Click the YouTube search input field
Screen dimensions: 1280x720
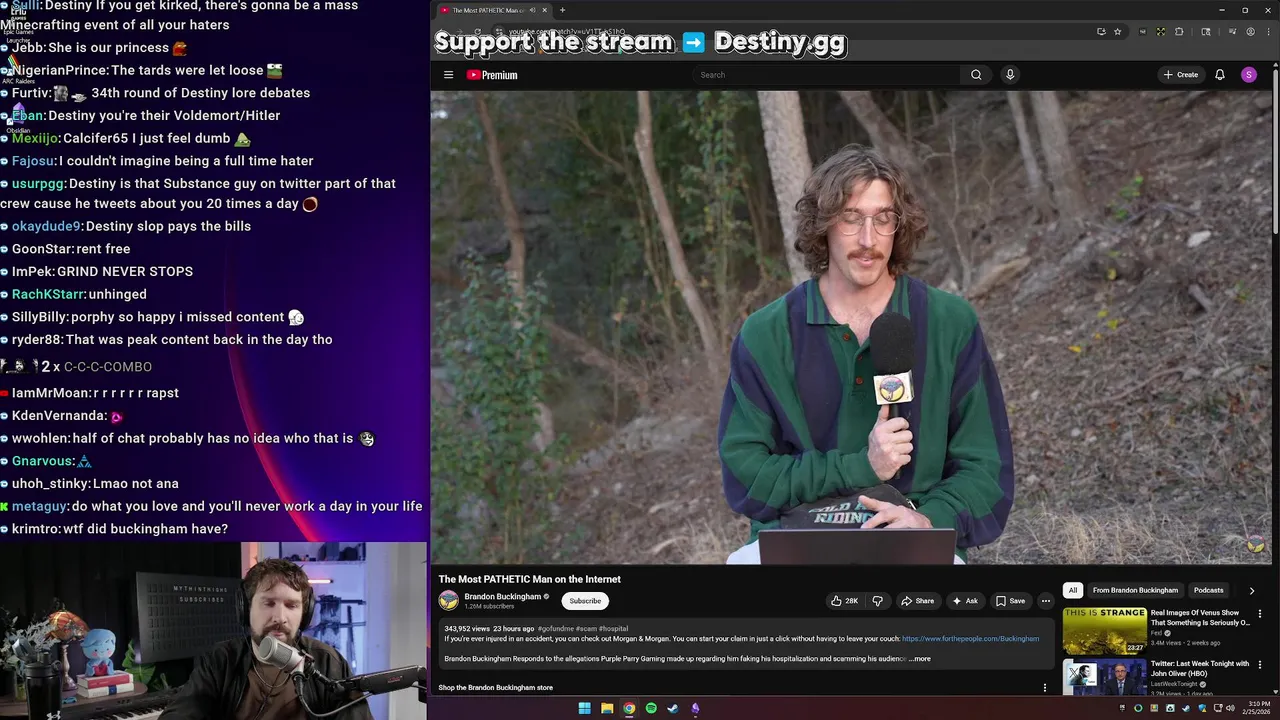[828, 75]
